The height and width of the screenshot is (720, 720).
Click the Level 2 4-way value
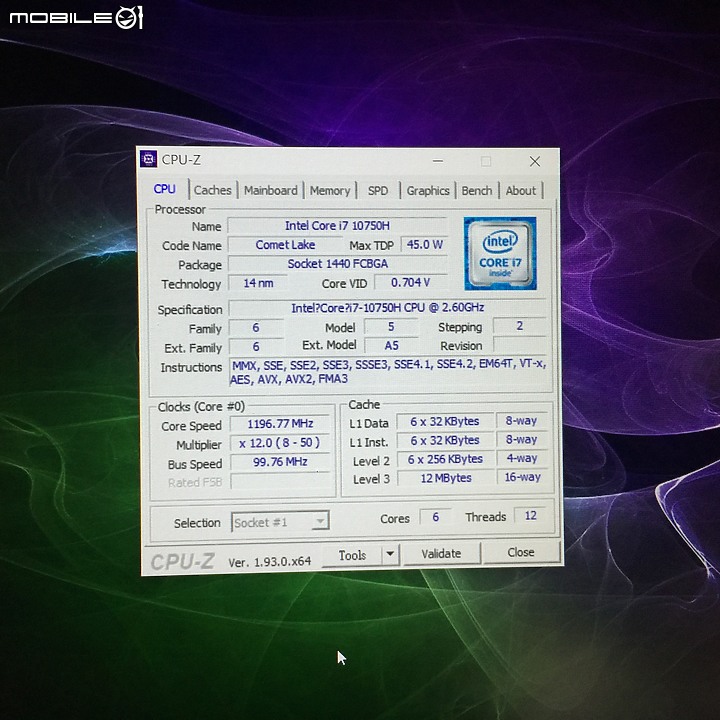coord(522,458)
